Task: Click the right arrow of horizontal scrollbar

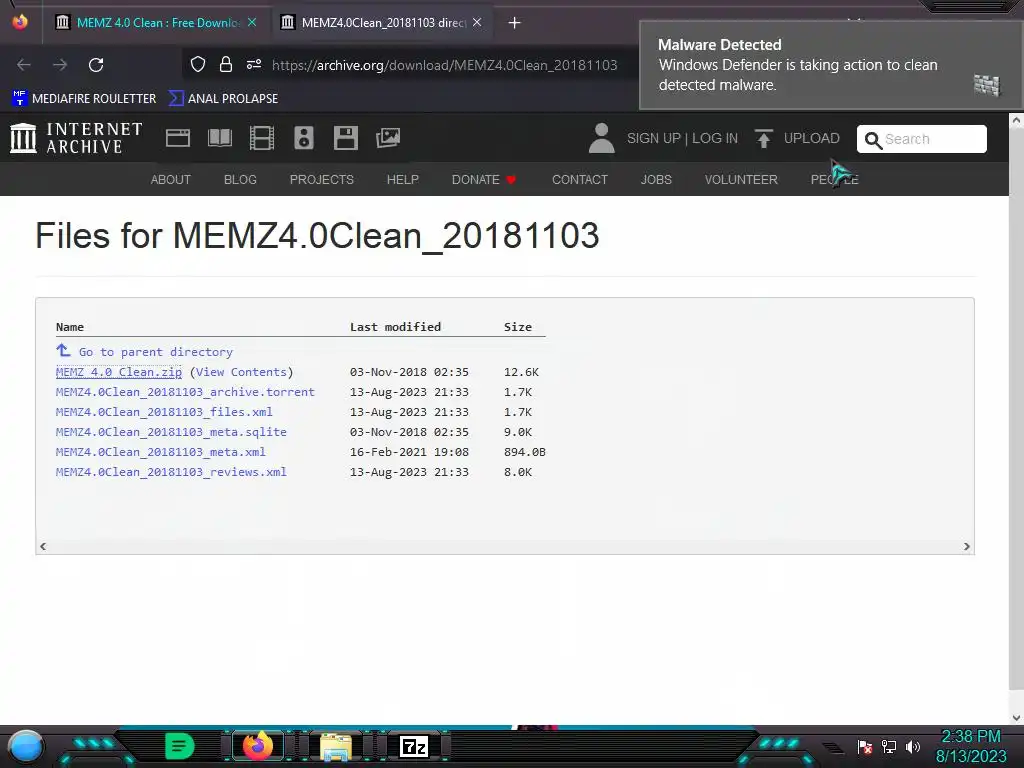Action: coord(967,547)
